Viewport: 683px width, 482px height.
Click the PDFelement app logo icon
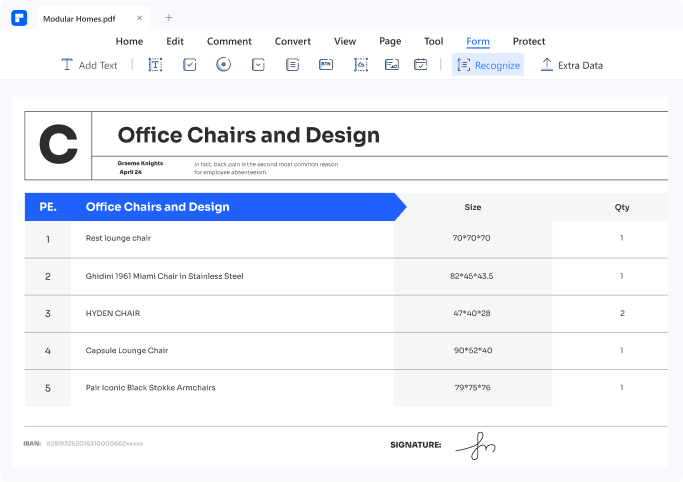pos(19,18)
